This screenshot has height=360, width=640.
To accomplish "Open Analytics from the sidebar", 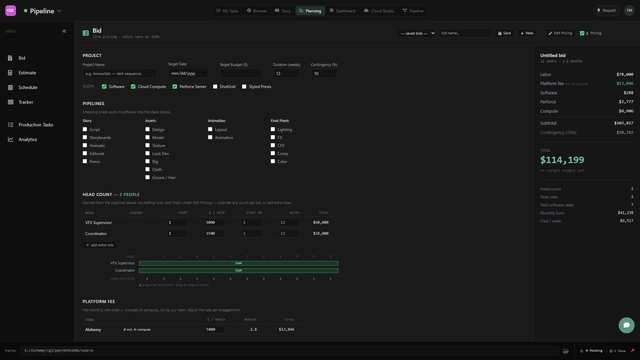I will (27, 140).
